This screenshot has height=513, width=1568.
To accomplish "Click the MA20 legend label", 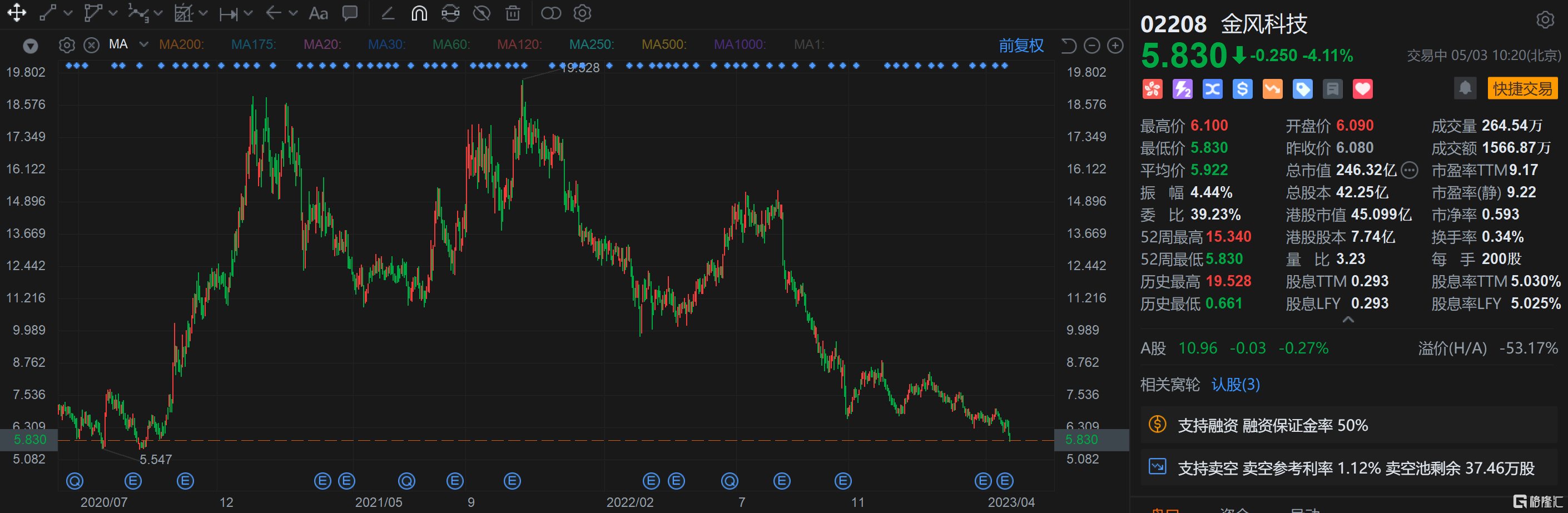I will click(x=322, y=44).
